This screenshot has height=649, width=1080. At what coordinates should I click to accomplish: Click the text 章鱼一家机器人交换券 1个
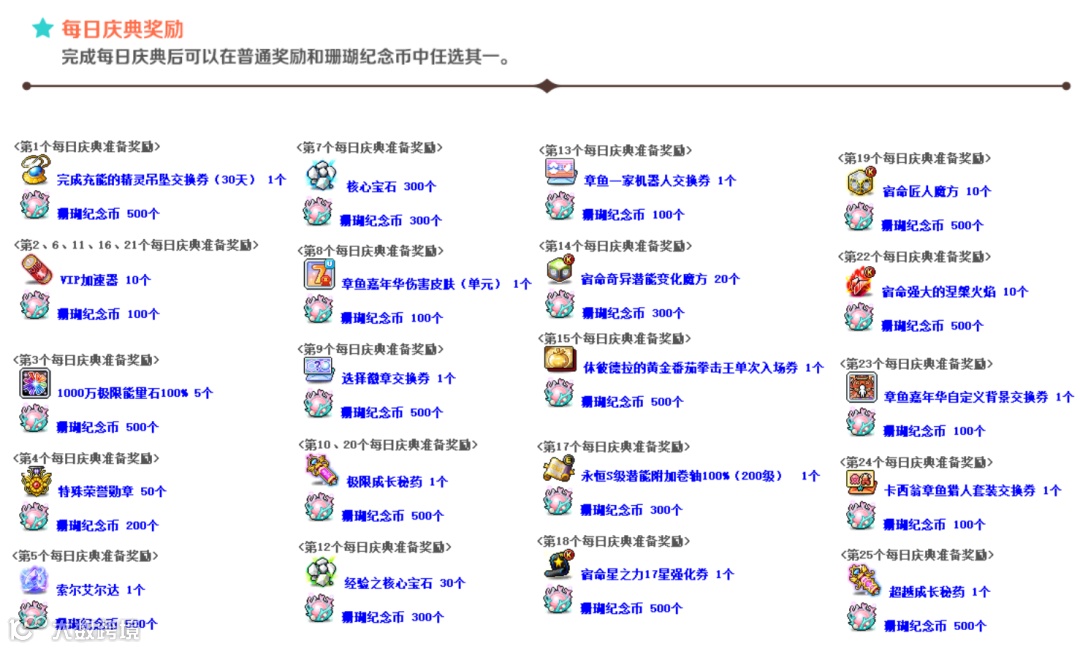coord(660,181)
